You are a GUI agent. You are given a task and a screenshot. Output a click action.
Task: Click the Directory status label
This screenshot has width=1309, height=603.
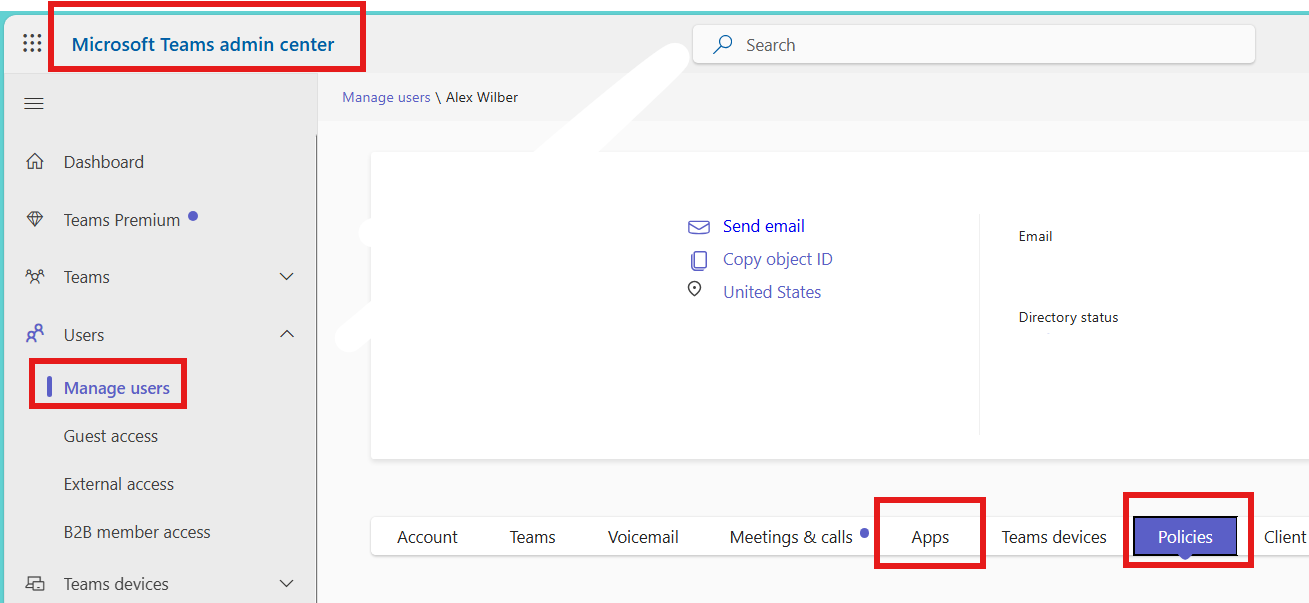pyautogui.click(x=1068, y=317)
